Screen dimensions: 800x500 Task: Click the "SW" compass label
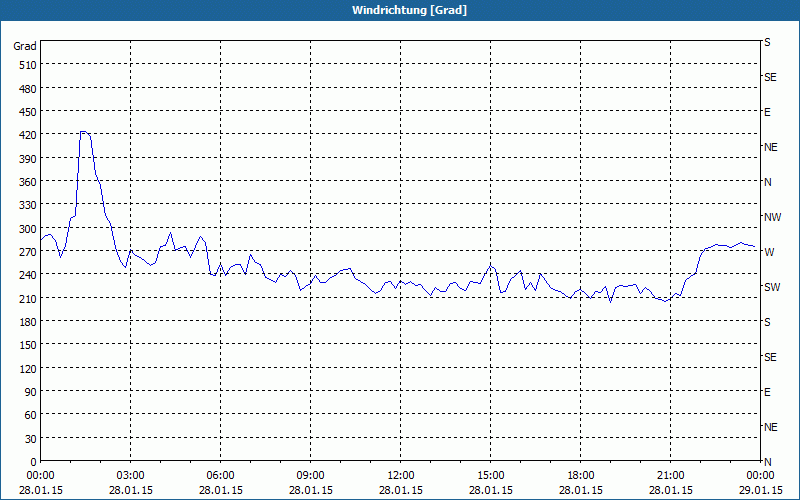772,287
